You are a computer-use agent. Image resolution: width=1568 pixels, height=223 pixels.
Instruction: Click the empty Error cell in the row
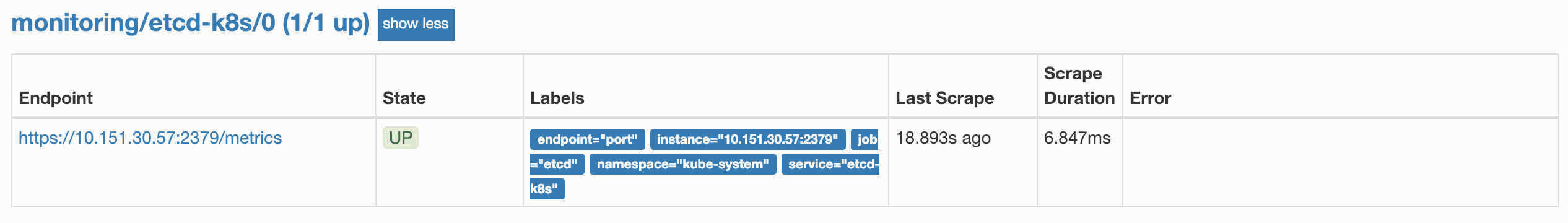pos(1340,162)
